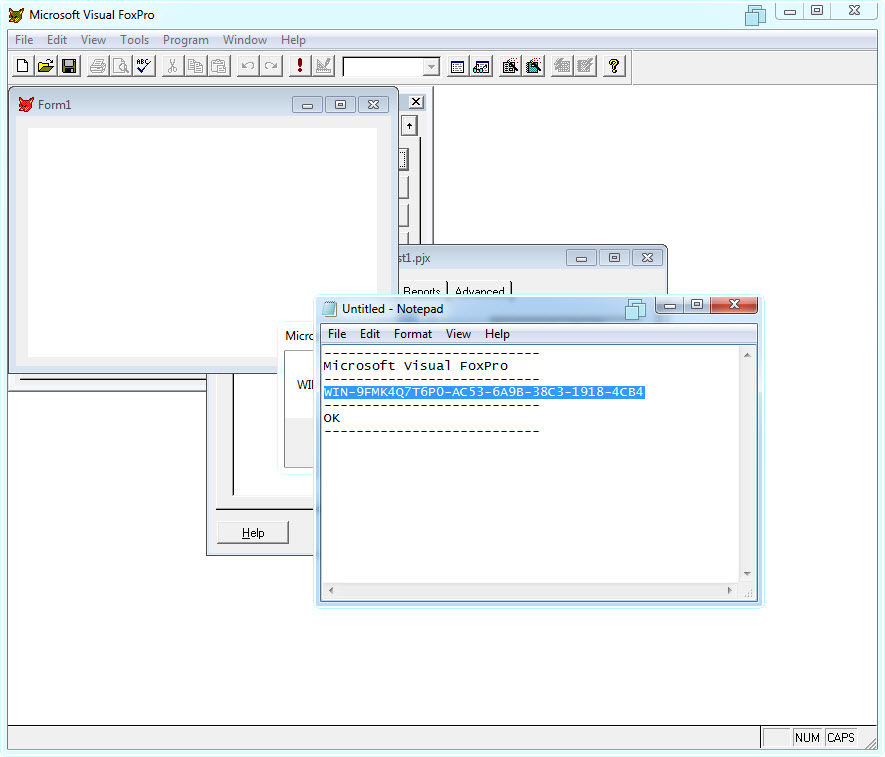Open the Window menu
885x757 pixels.
click(245, 40)
